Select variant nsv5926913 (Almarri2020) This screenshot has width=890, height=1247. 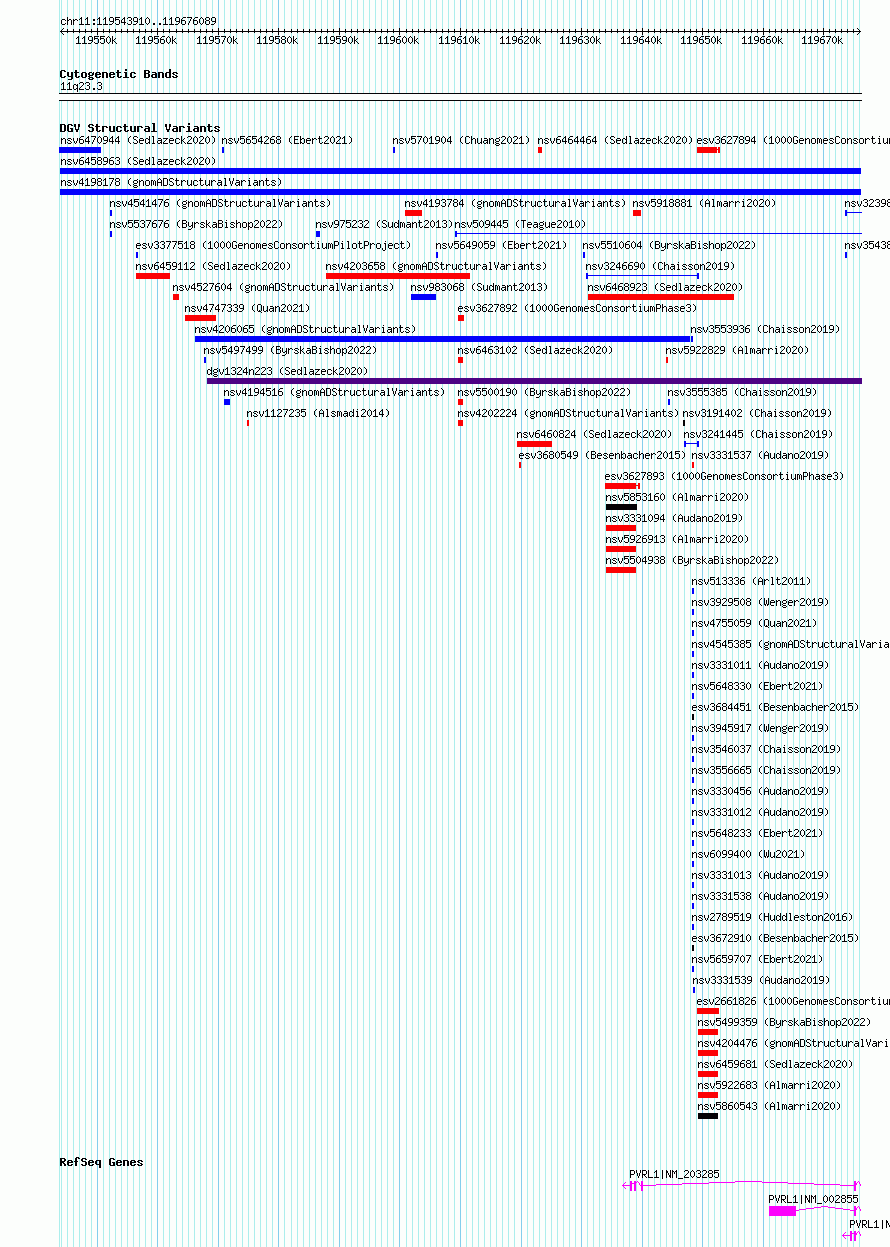pyautogui.click(x=677, y=539)
